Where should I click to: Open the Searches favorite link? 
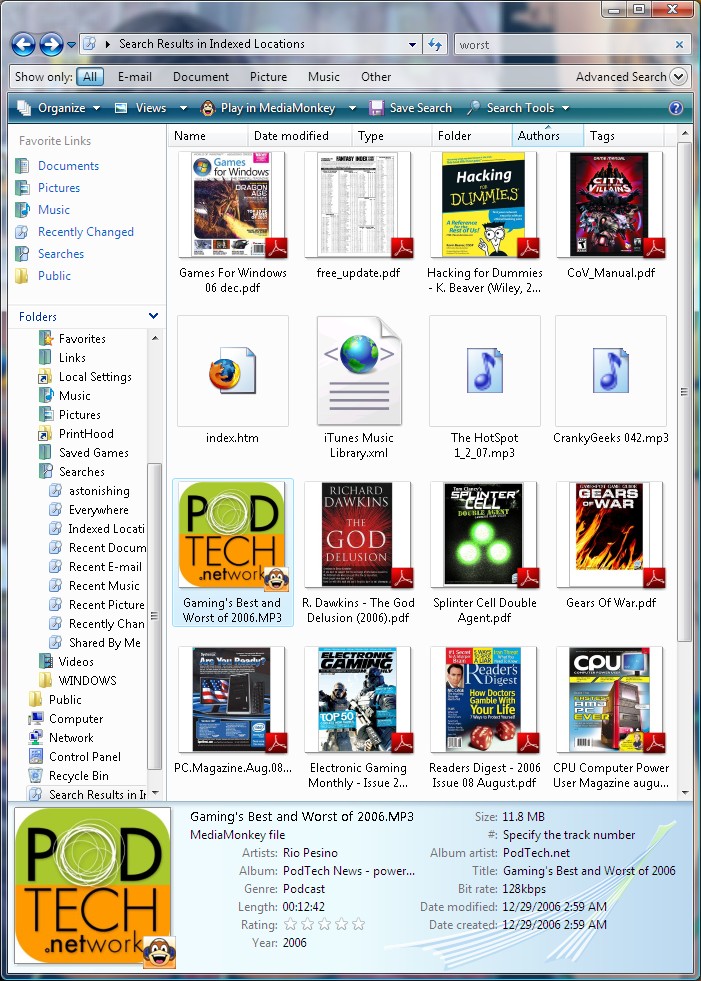click(61, 253)
